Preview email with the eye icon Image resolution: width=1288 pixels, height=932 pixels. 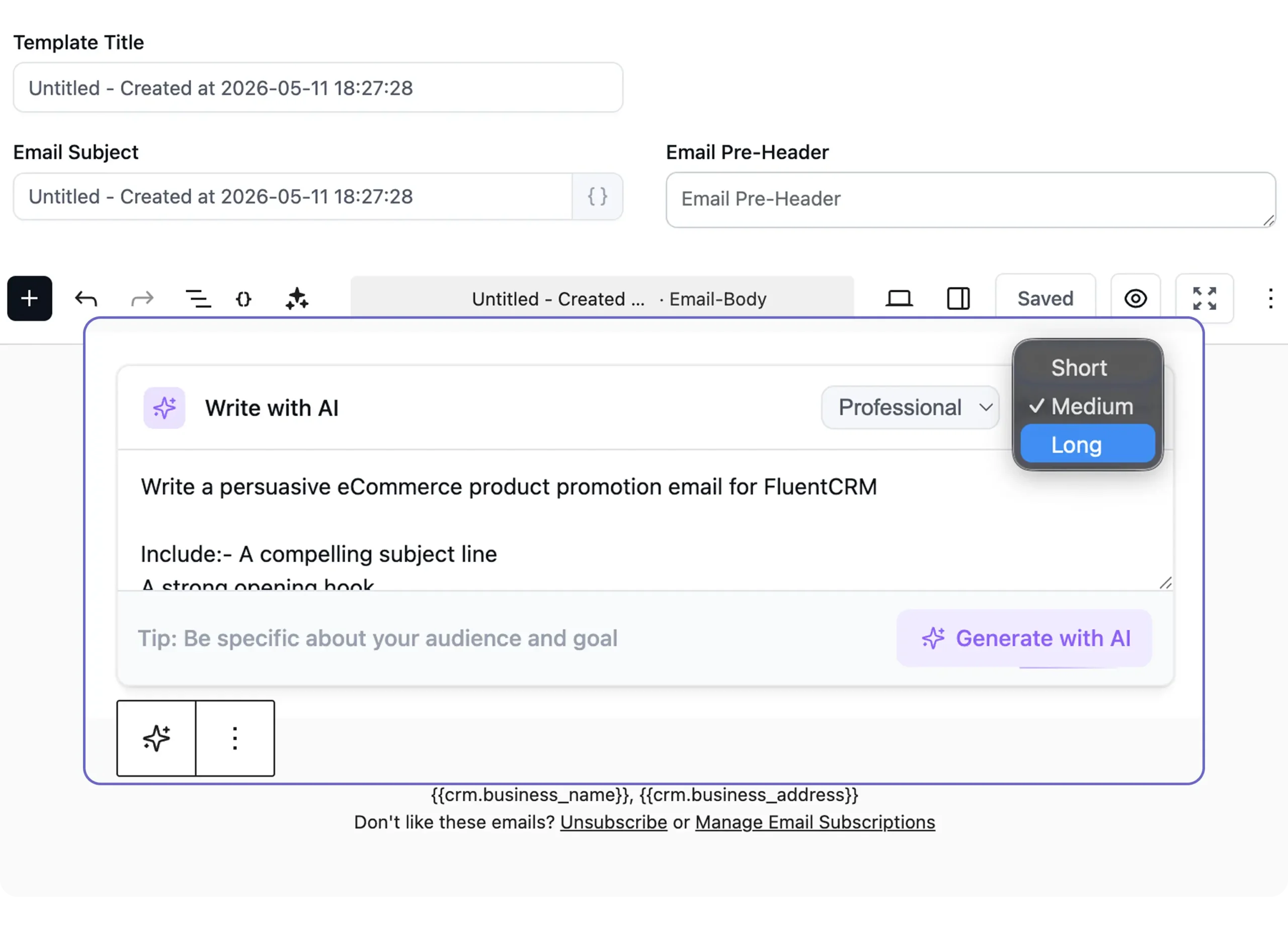click(1135, 299)
